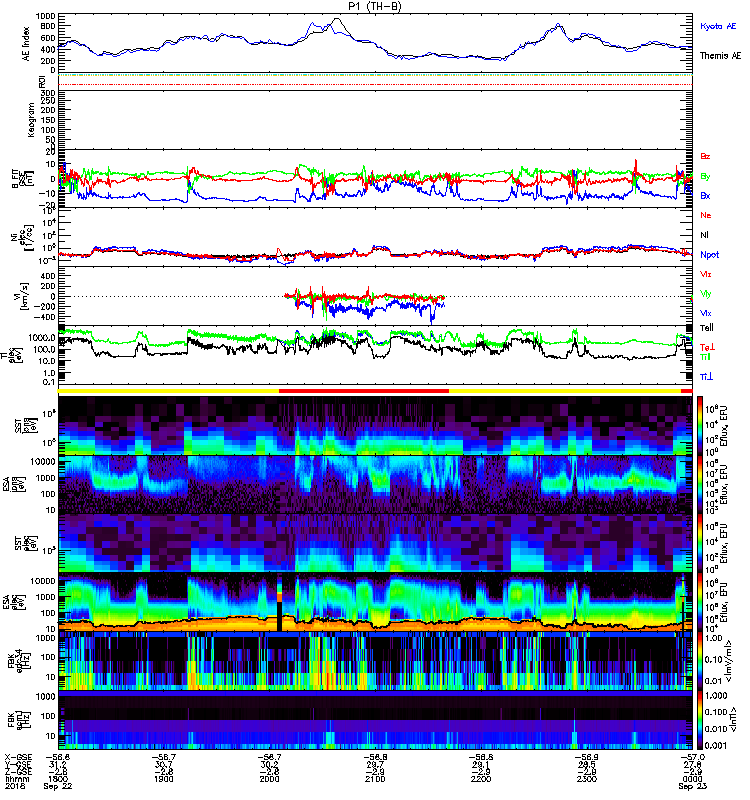The image size is (750, 800).
Task: Pick the green "By" legend entry
Action: coord(705,176)
